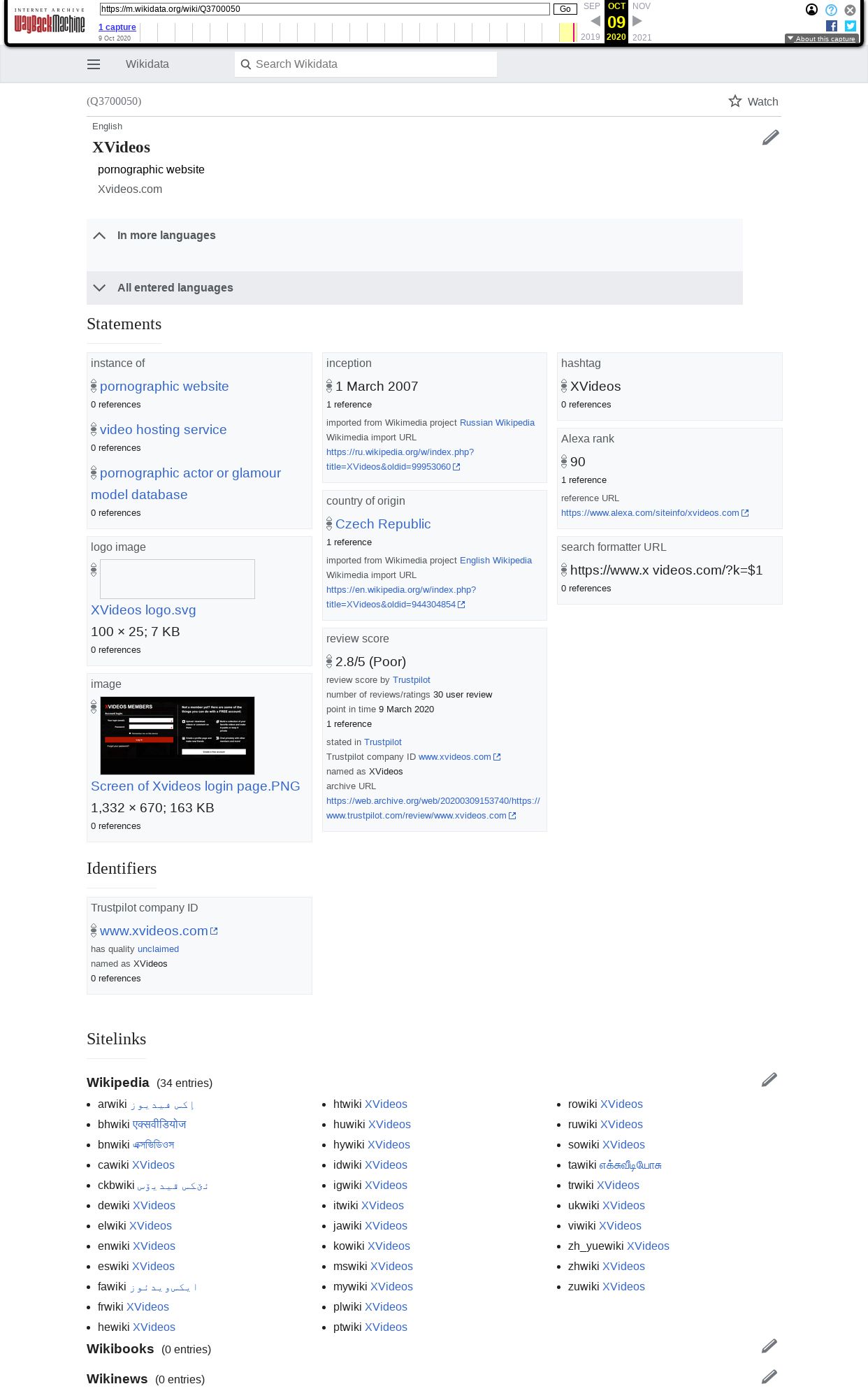The image size is (868, 1398).
Task: Edit Wikinews sitelinks pencil icon
Action: 769,1377
